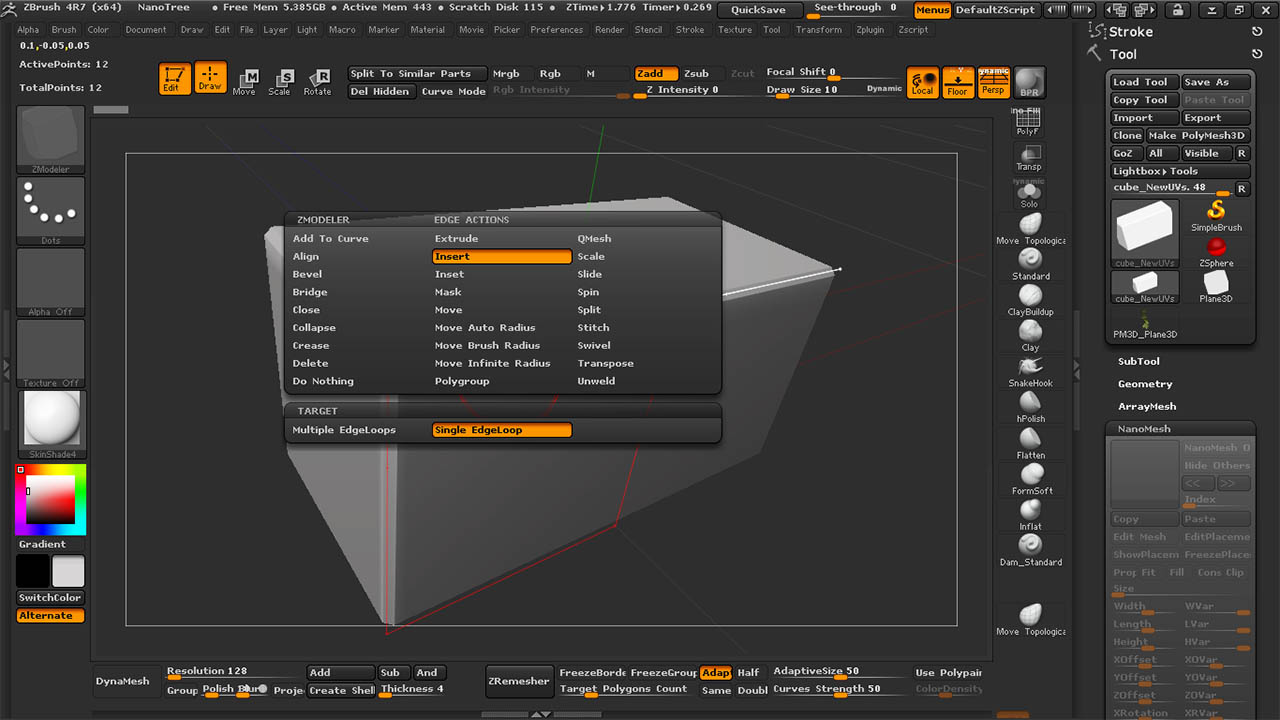Screen dimensions: 1280x720
Task: Click the ZRemesher button
Action: coord(519,681)
